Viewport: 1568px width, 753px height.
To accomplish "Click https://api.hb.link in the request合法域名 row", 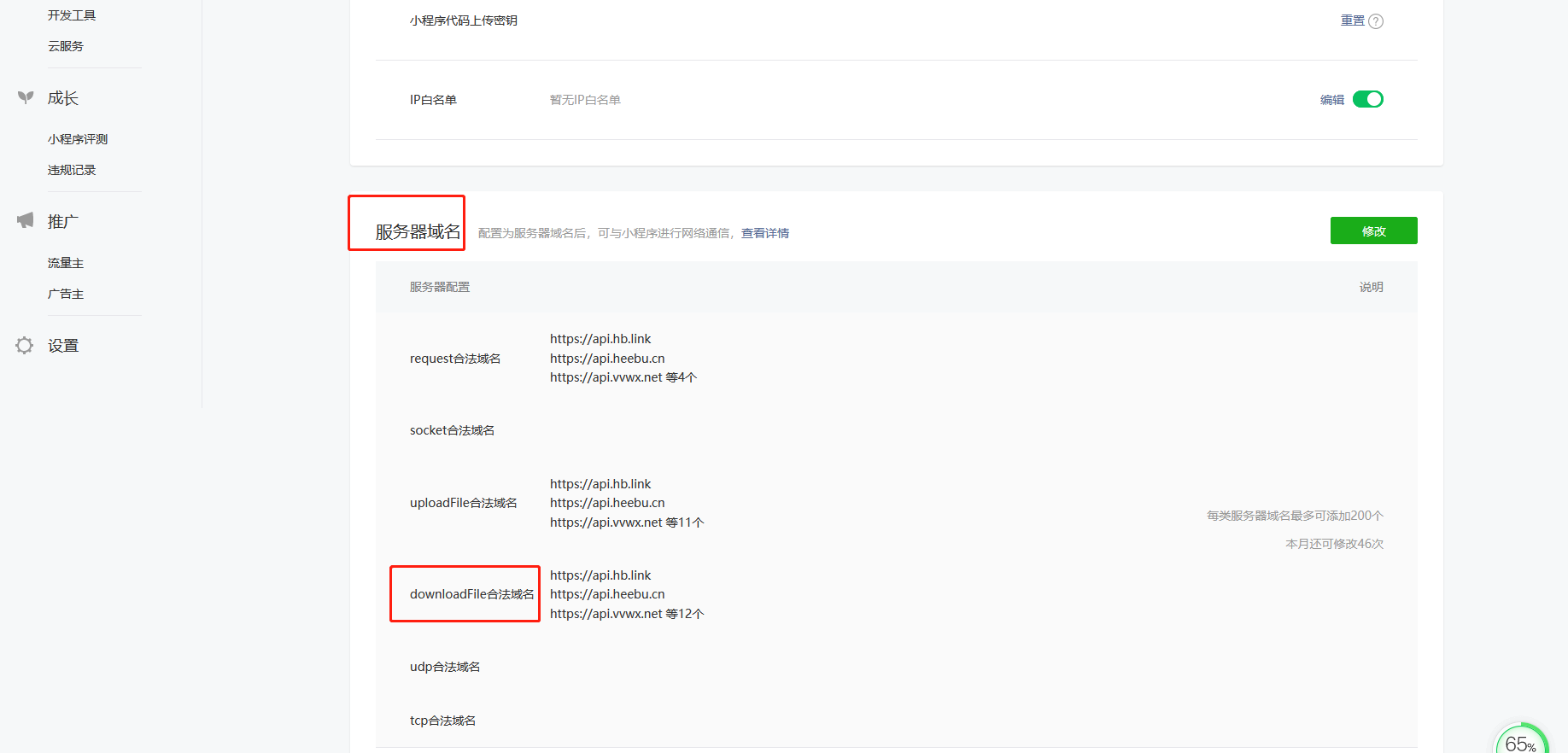I will coord(600,339).
